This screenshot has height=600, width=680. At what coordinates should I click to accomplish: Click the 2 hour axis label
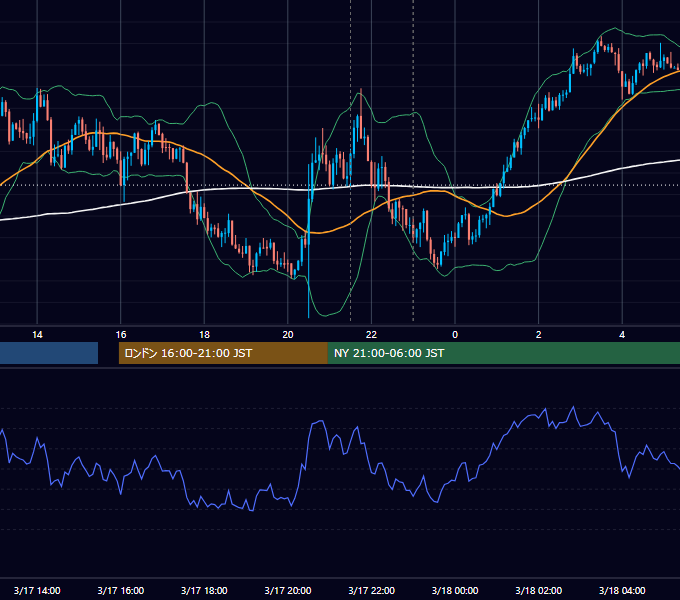pos(538,335)
